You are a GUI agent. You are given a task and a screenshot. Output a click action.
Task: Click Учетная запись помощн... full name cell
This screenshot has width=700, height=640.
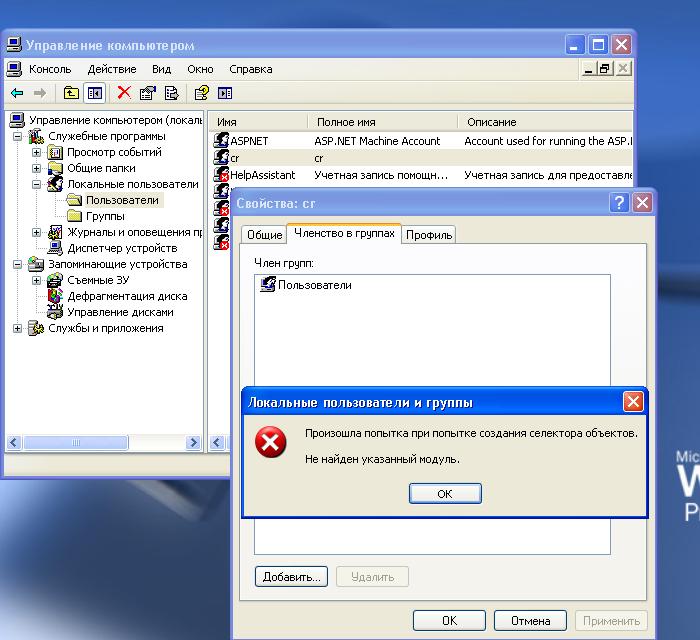point(381,175)
